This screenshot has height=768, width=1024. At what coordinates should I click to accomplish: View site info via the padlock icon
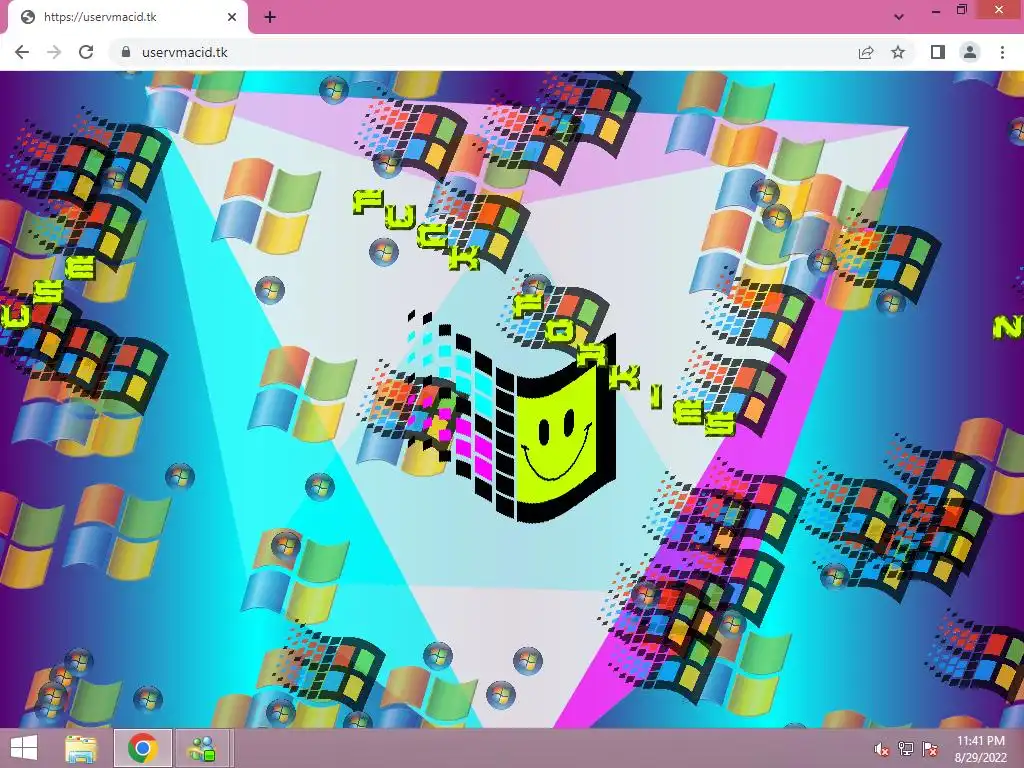pos(126,52)
